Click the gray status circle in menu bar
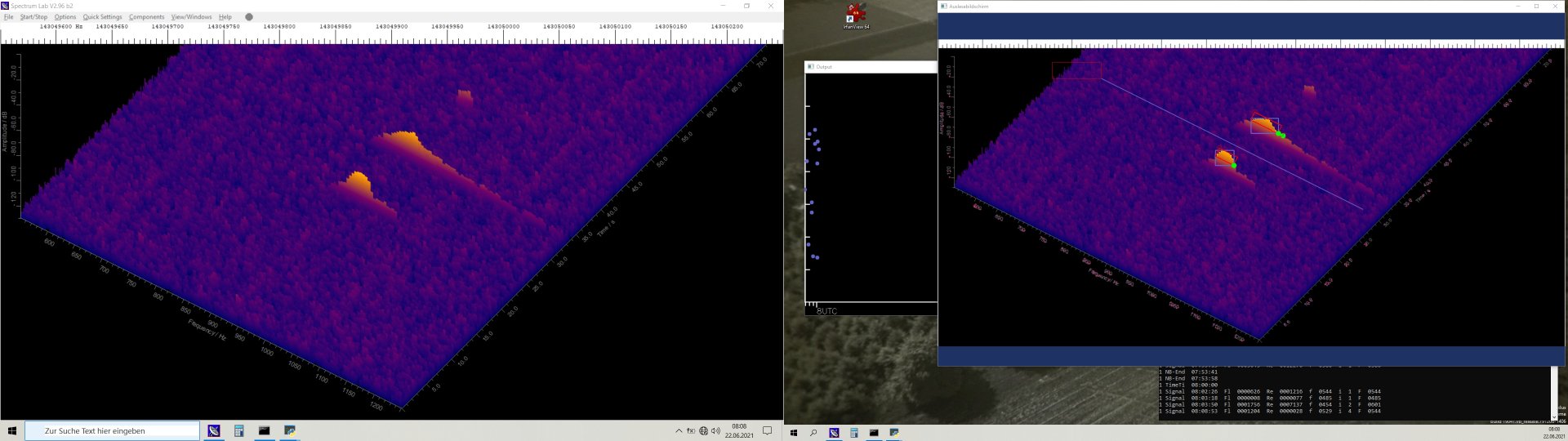The image size is (1568, 441). click(249, 16)
